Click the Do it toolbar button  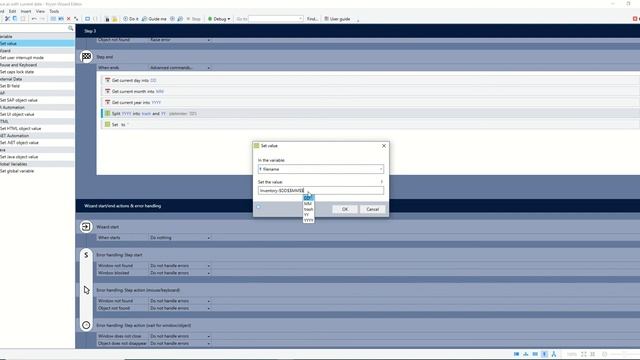point(131,19)
